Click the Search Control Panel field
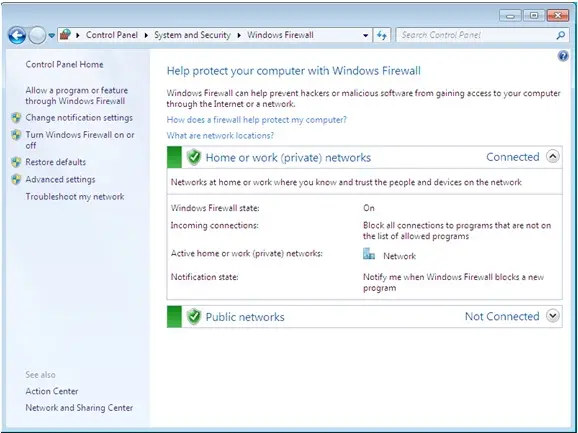This screenshot has width=578, height=433. coord(477,35)
